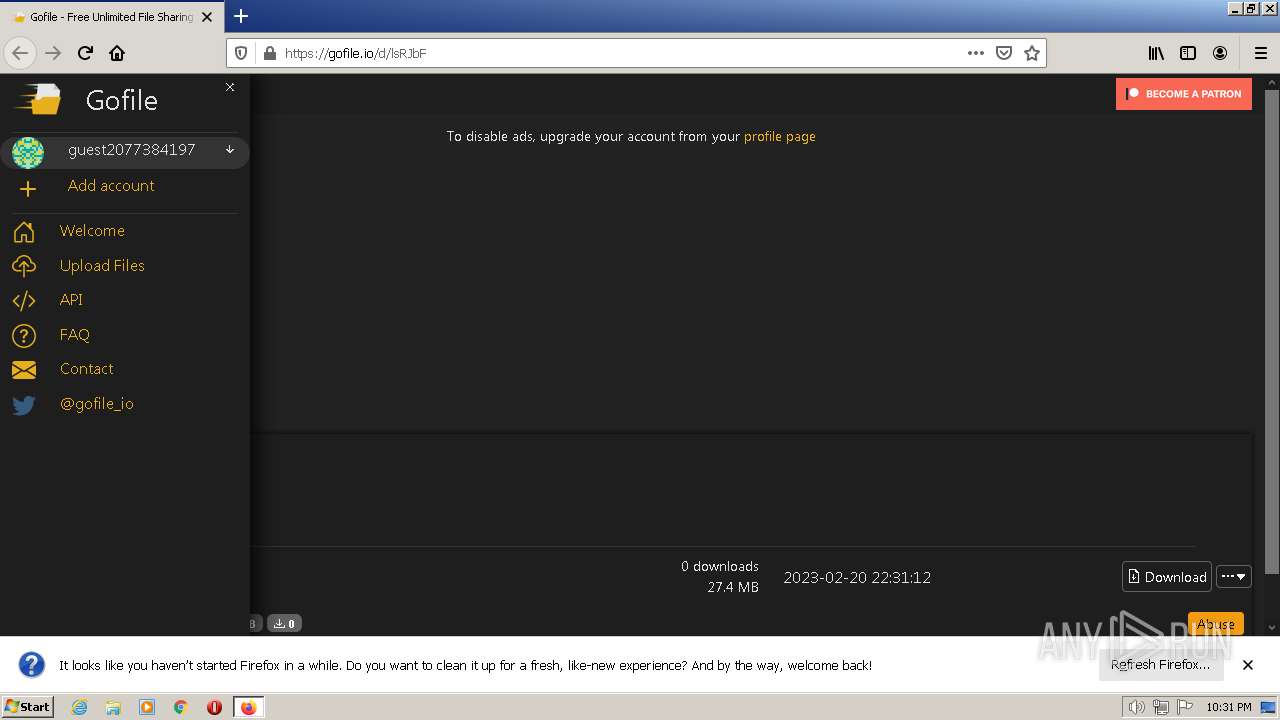This screenshot has width=1280, height=720.
Task: Bookmark this page with the star
Action: (x=1032, y=53)
